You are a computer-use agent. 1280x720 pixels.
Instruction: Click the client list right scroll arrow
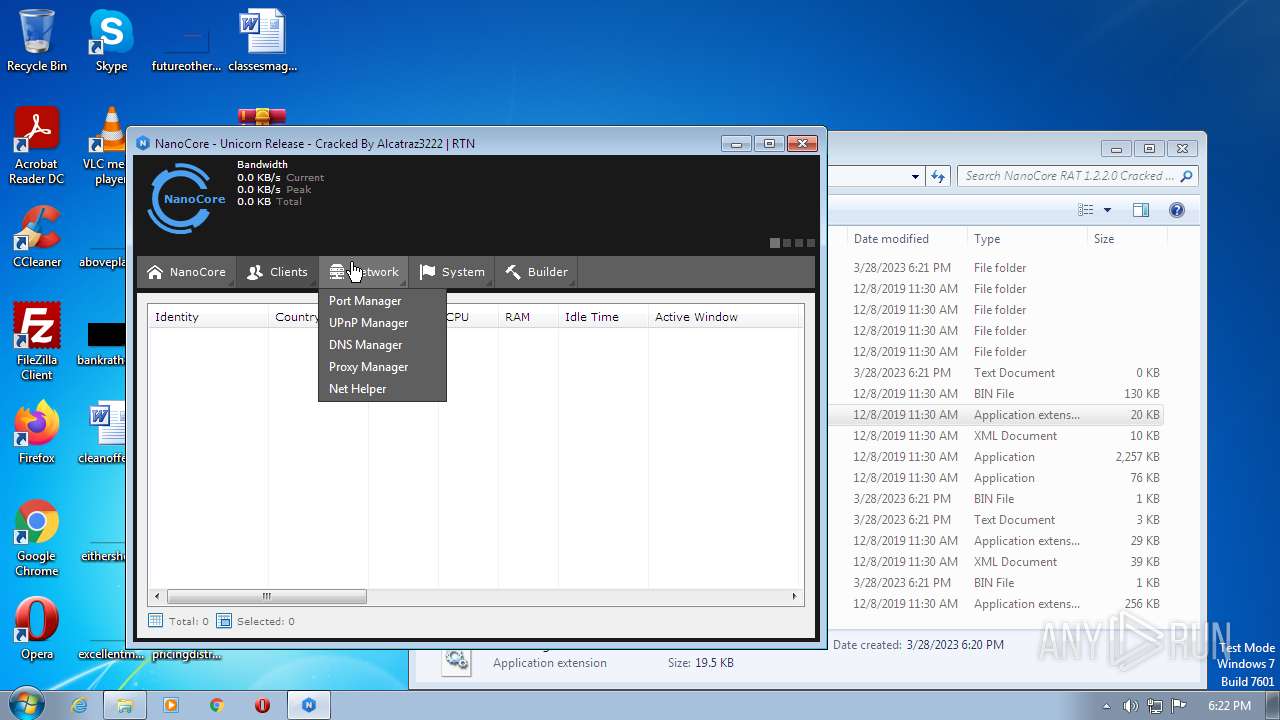tap(795, 596)
